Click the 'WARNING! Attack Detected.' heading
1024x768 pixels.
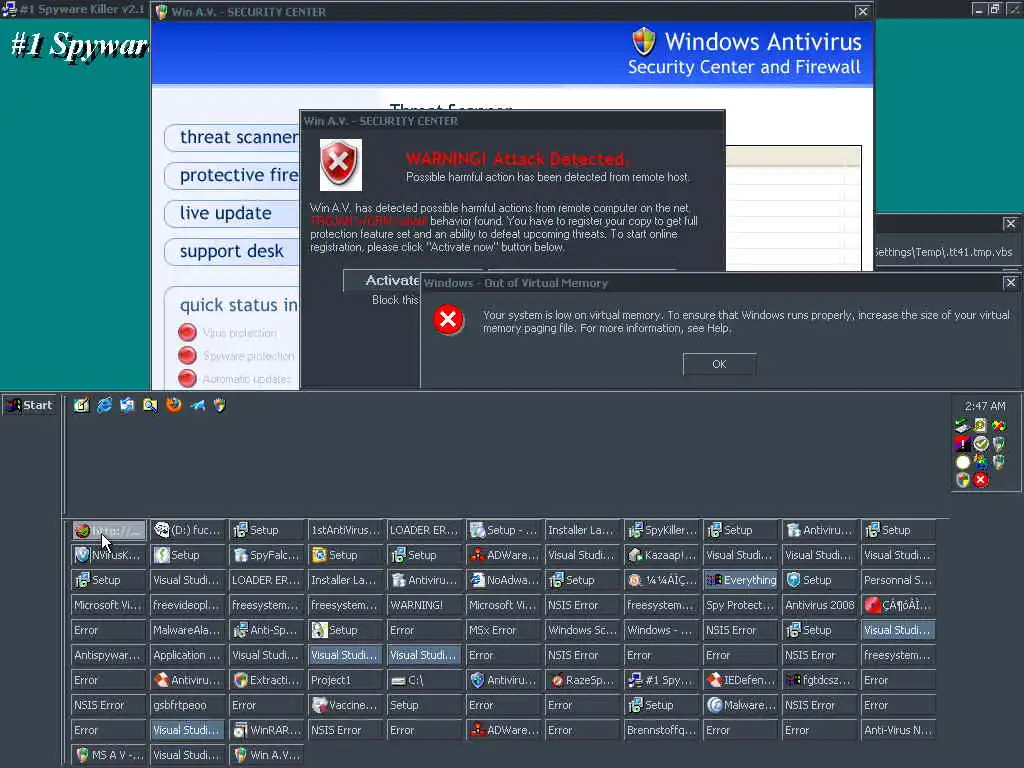517,159
